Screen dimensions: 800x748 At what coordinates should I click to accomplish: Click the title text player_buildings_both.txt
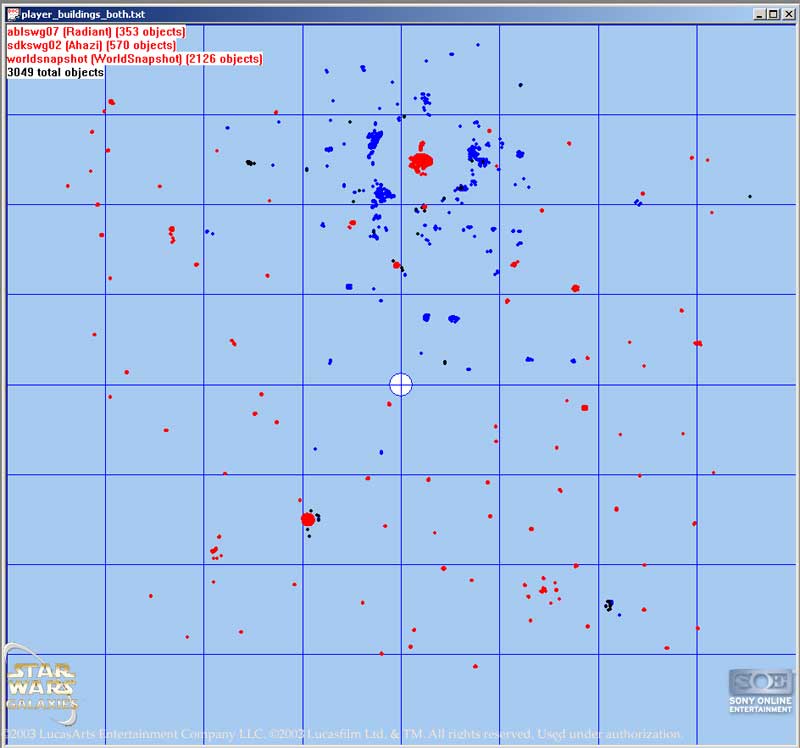pos(83,14)
